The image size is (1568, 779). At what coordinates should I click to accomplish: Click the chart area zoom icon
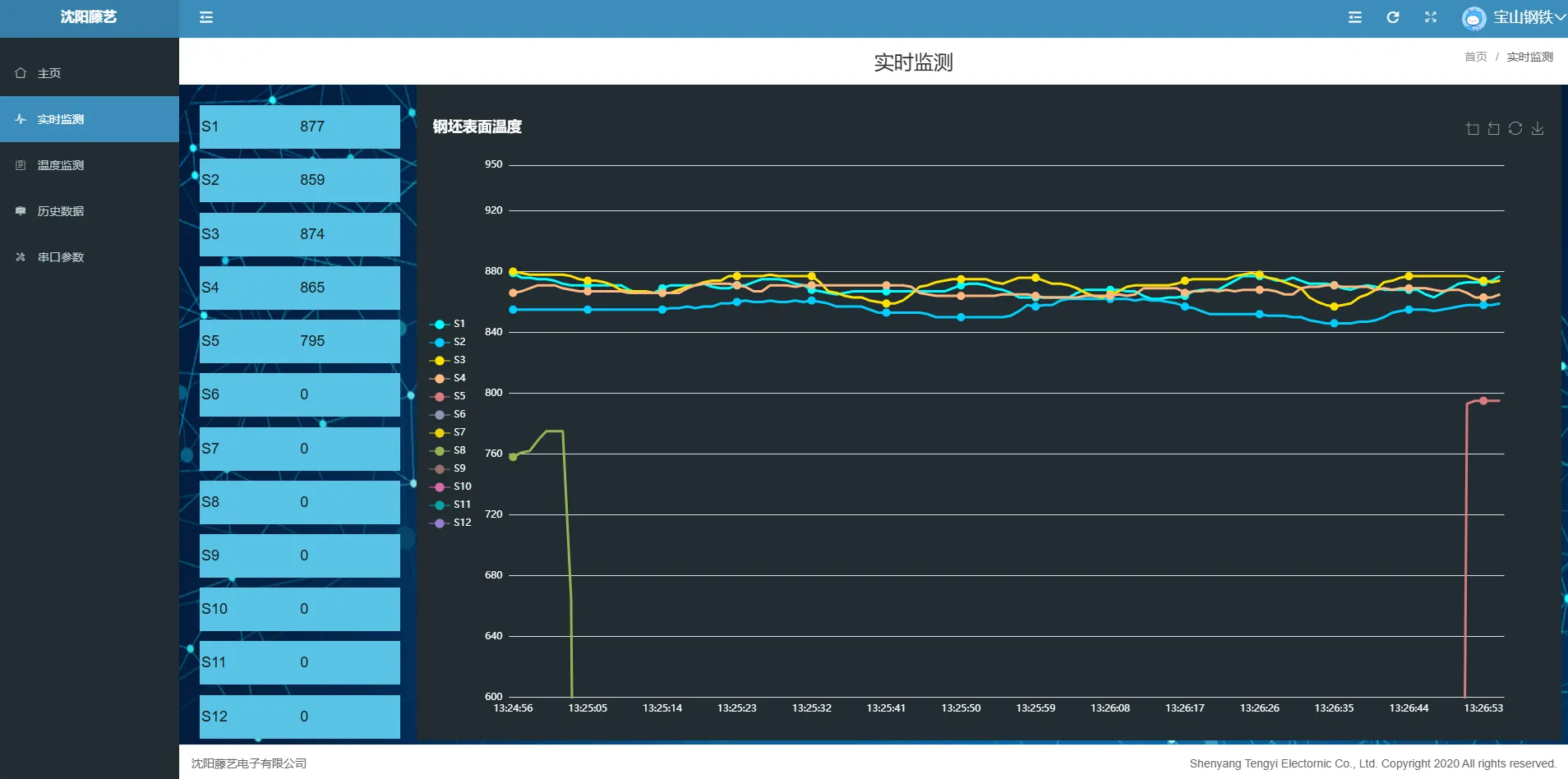tap(1472, 128)
